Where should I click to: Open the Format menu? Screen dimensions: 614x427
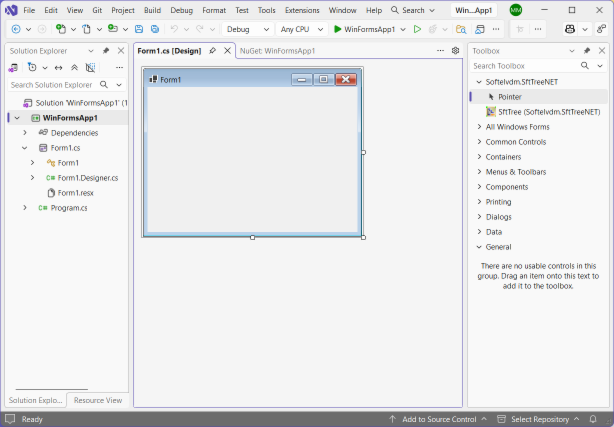pyautogui.click(x=214, y=10)
